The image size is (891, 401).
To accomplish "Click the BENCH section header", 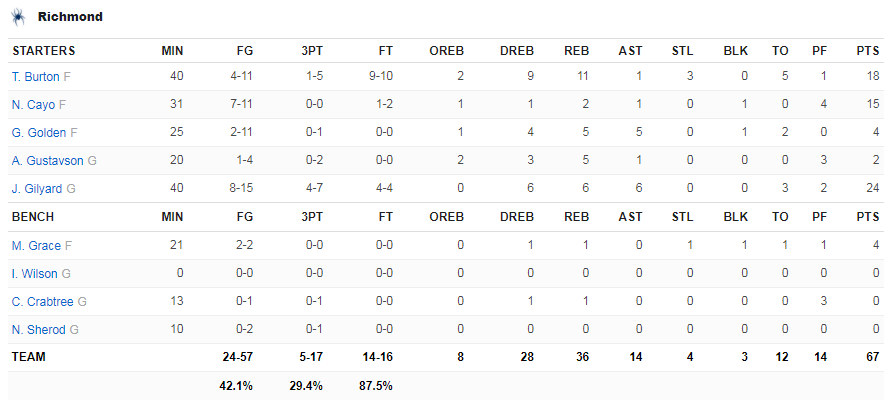I will [33, 217].
